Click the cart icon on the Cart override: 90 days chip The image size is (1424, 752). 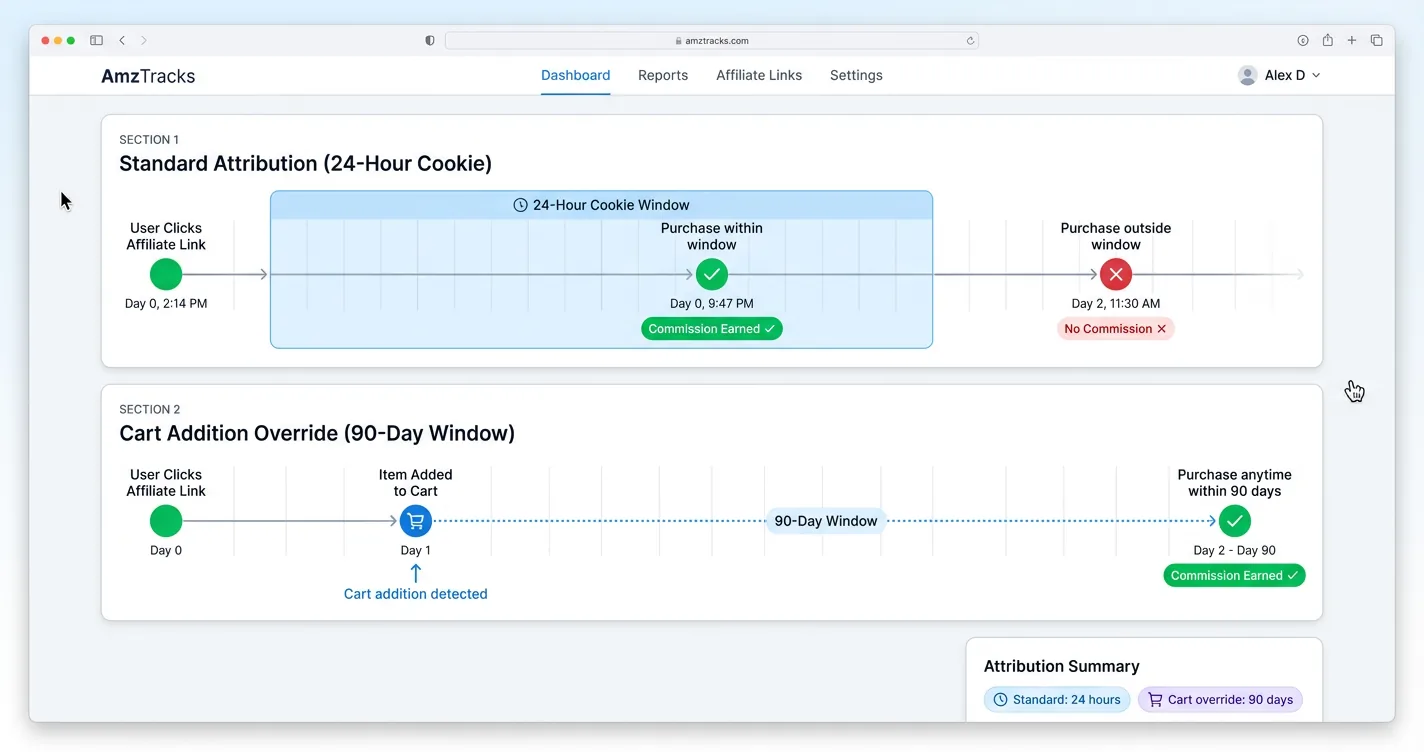point(1154,699)
